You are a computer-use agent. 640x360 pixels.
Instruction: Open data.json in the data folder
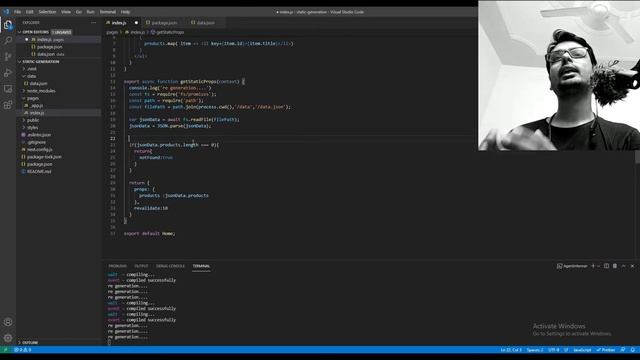pyautogui.click(x=38, y=83)
